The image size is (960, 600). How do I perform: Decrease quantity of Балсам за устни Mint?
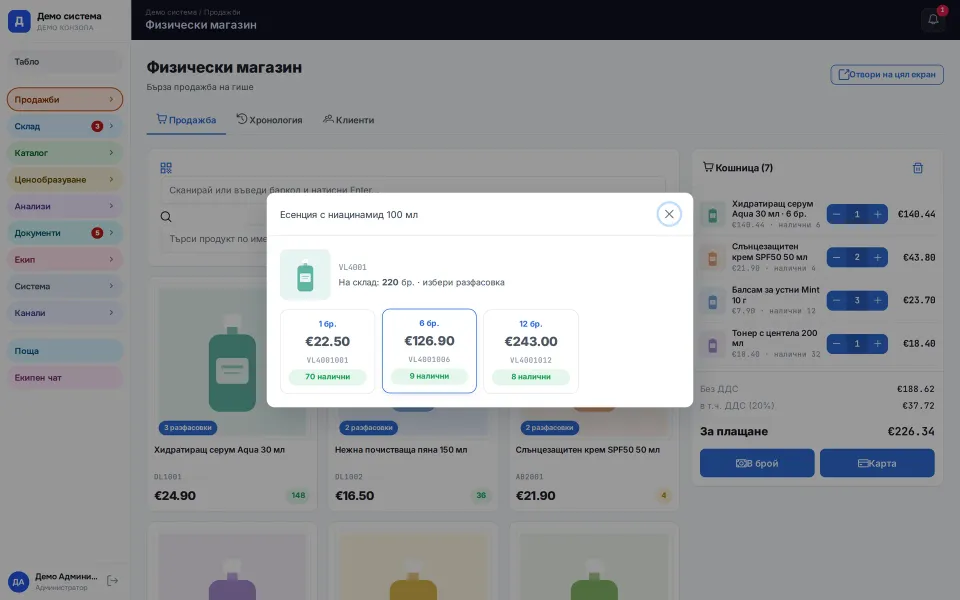pyautogui.click(x=836, y=300)
